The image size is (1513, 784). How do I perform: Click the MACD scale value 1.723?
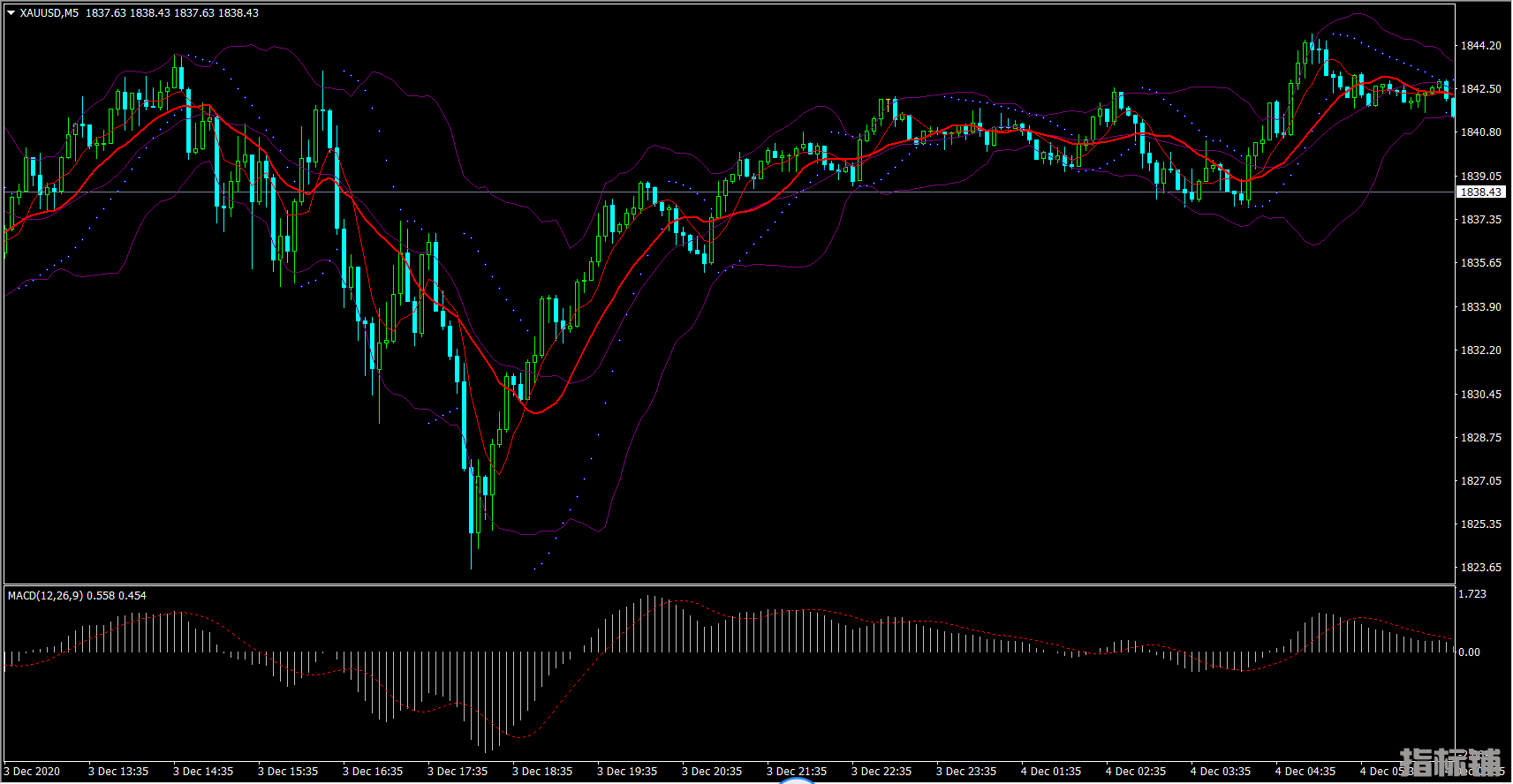1472,594
